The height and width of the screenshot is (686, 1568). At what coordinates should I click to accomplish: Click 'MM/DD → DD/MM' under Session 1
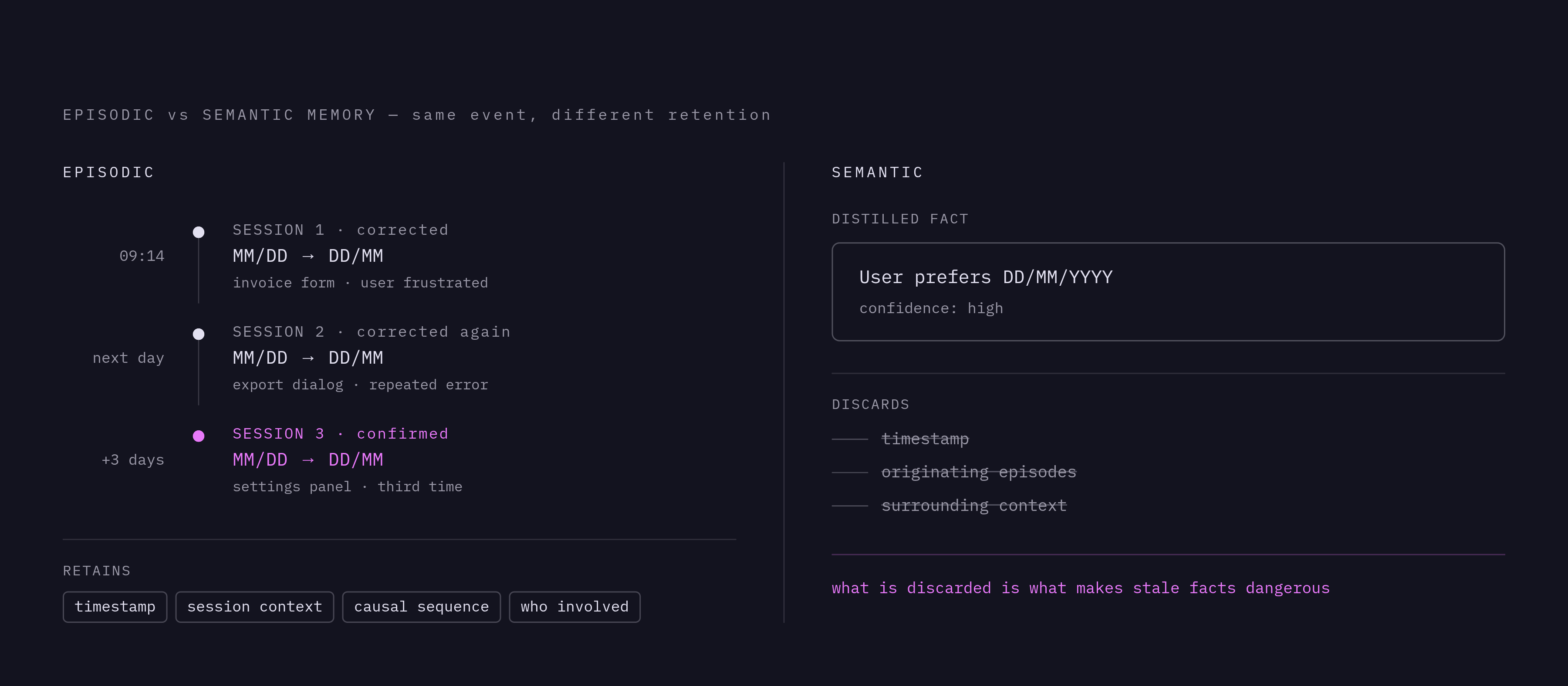308,256
